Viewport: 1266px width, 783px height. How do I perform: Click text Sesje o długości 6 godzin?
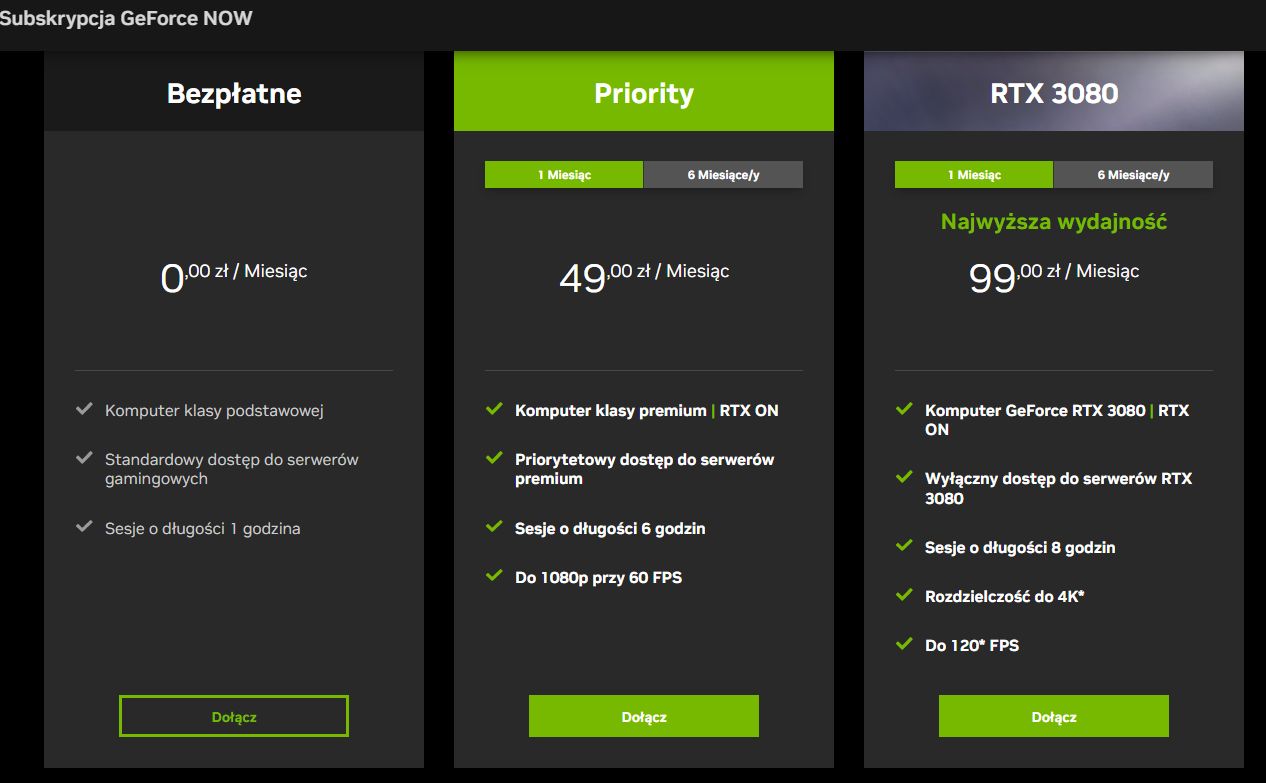(x=610, y=528)
